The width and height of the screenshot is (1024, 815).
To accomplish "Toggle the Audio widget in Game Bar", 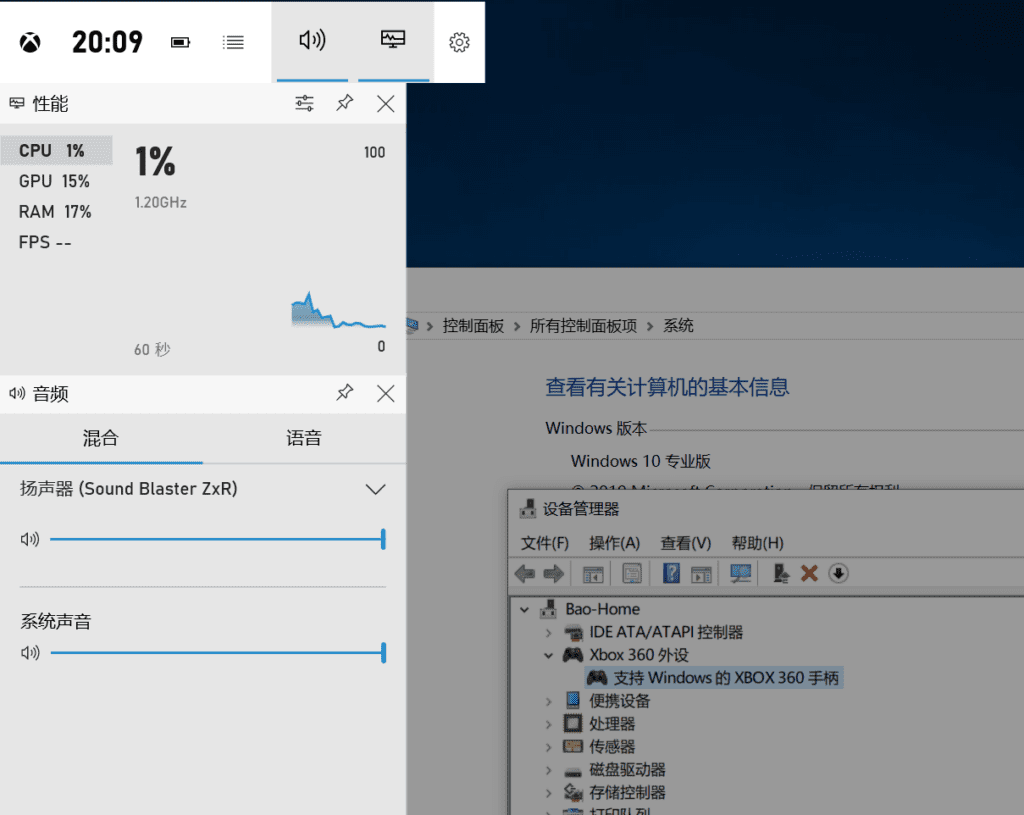I will (x=312, y=41).
